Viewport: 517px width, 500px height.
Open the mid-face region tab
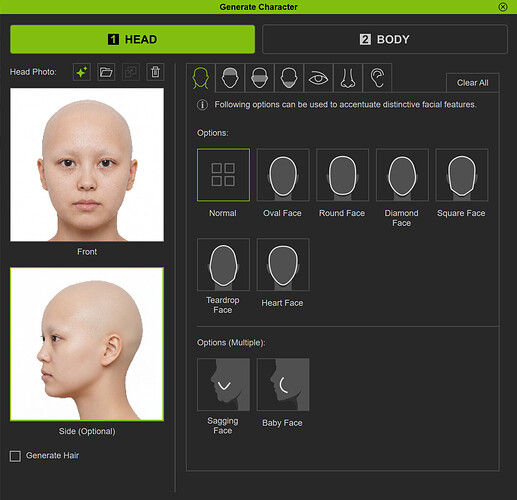(x=260, y=78)
